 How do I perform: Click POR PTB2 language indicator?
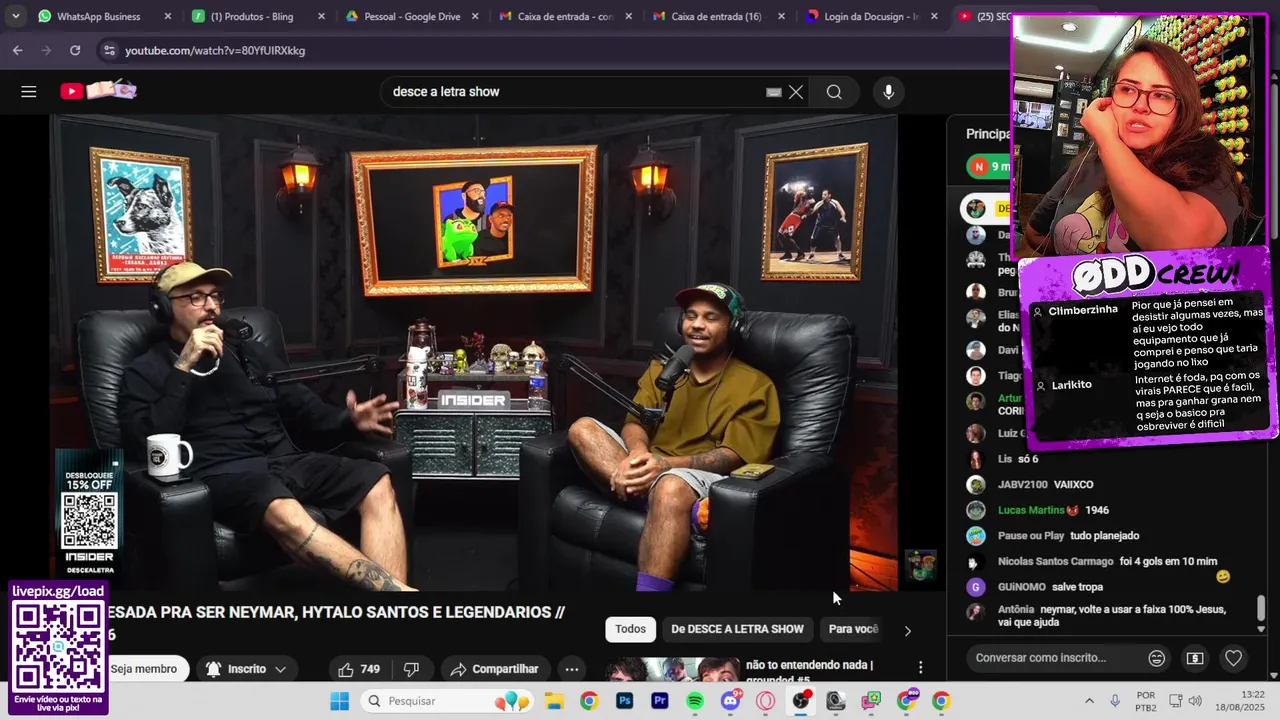click(1146, 701)
